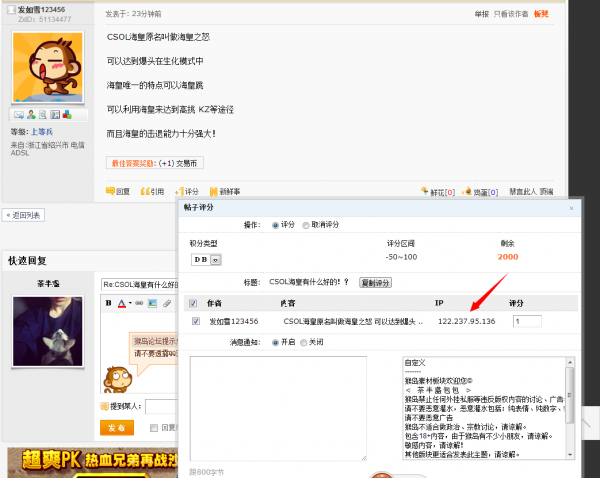This screenshot has width=600, height=478.
Task: Click the 返回列表 button
Action: tap(23, 215)
